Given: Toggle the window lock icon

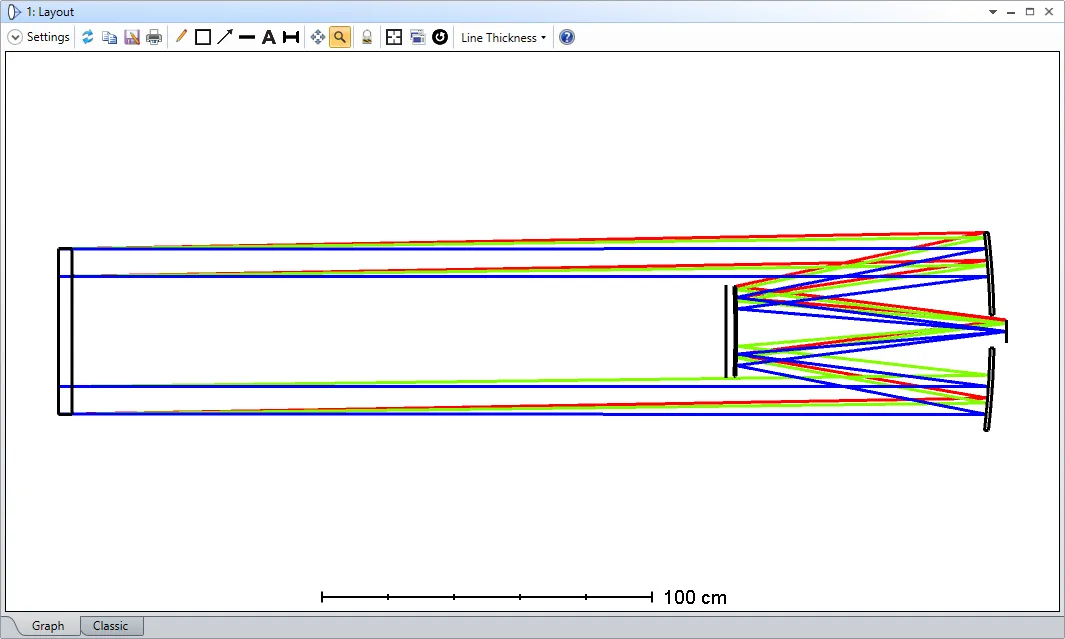Looking at the screenshot, I should click(x=367, y=37).
